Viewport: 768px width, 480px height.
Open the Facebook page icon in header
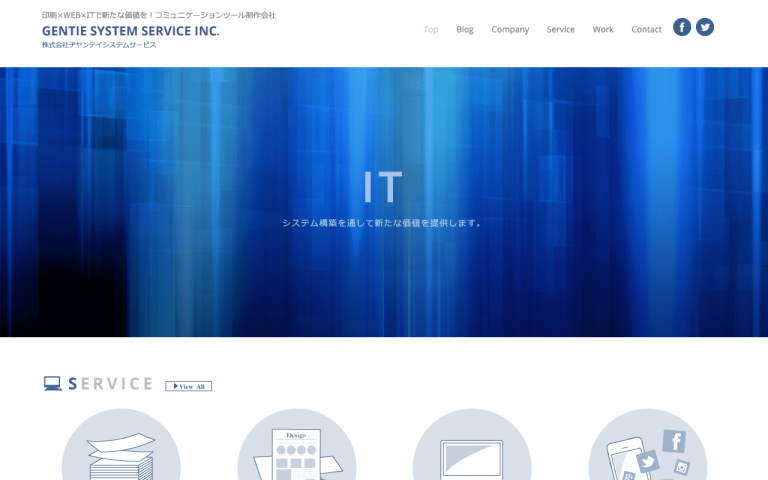(x=682, y=27)
